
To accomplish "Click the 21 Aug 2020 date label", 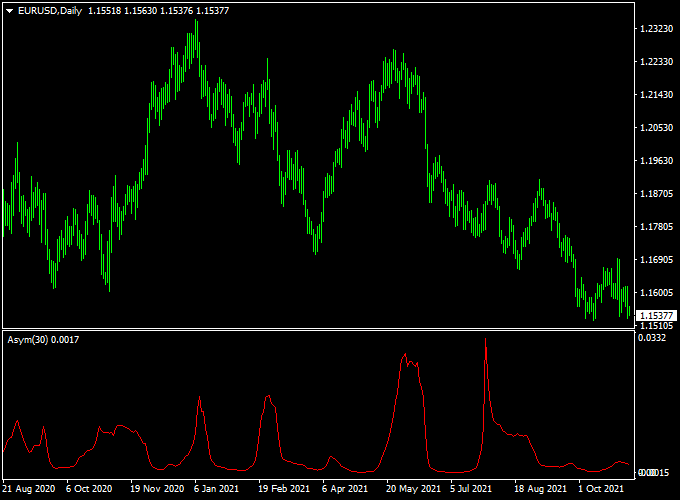I will click(29, 490).
